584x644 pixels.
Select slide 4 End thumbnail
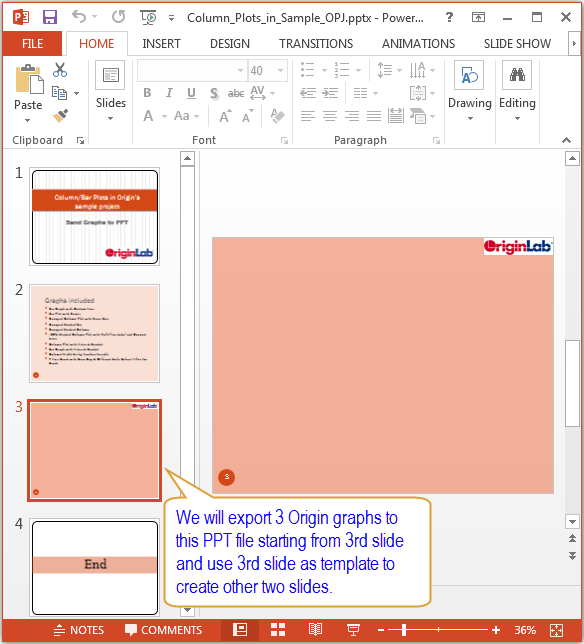coord(95,568)
